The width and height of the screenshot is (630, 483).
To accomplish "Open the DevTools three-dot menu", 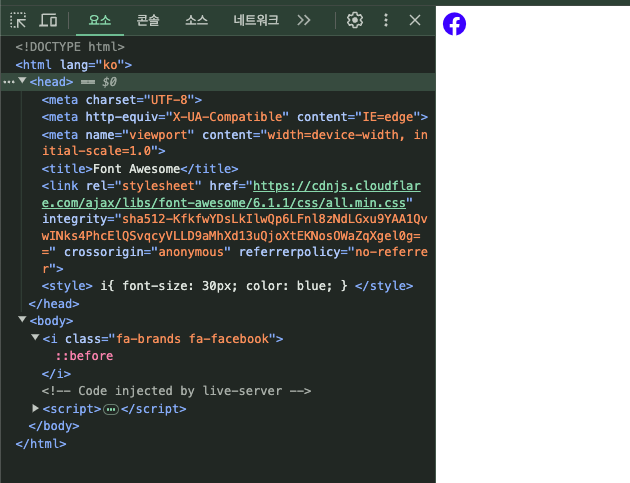I will 386,20.
